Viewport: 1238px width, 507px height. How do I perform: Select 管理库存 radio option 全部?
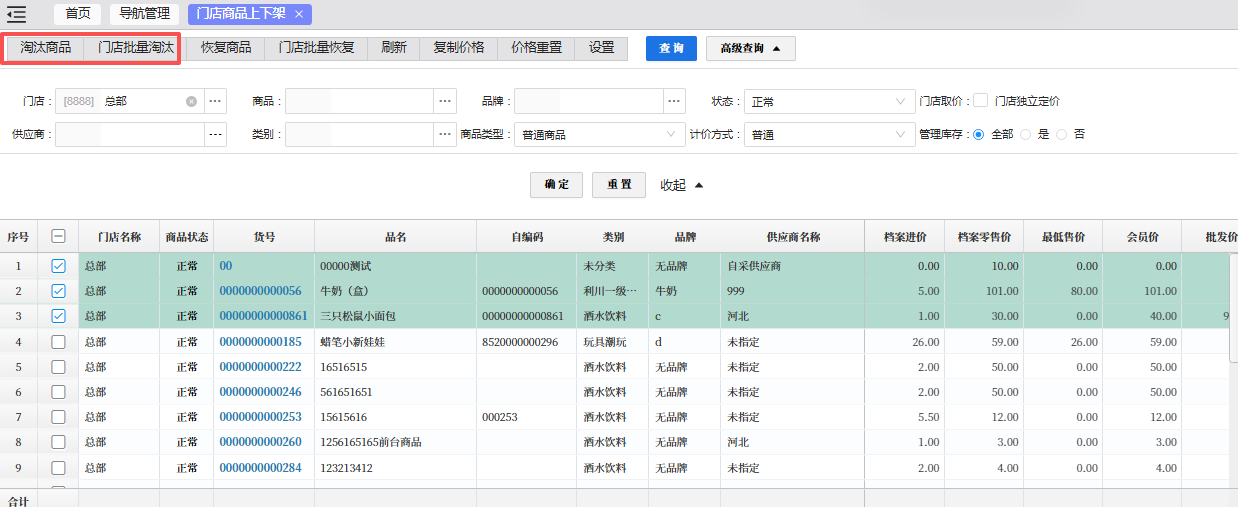978,134
